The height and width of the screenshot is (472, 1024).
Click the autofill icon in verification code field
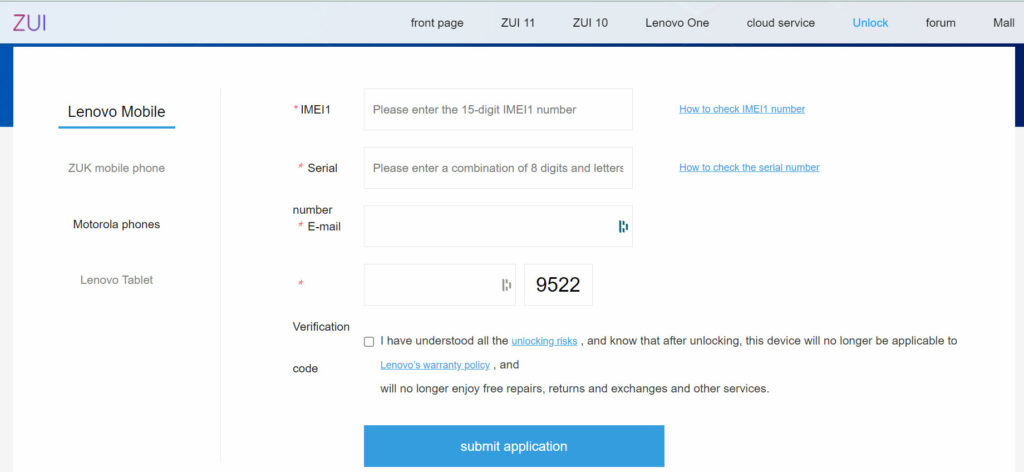[x=506, y=285]
